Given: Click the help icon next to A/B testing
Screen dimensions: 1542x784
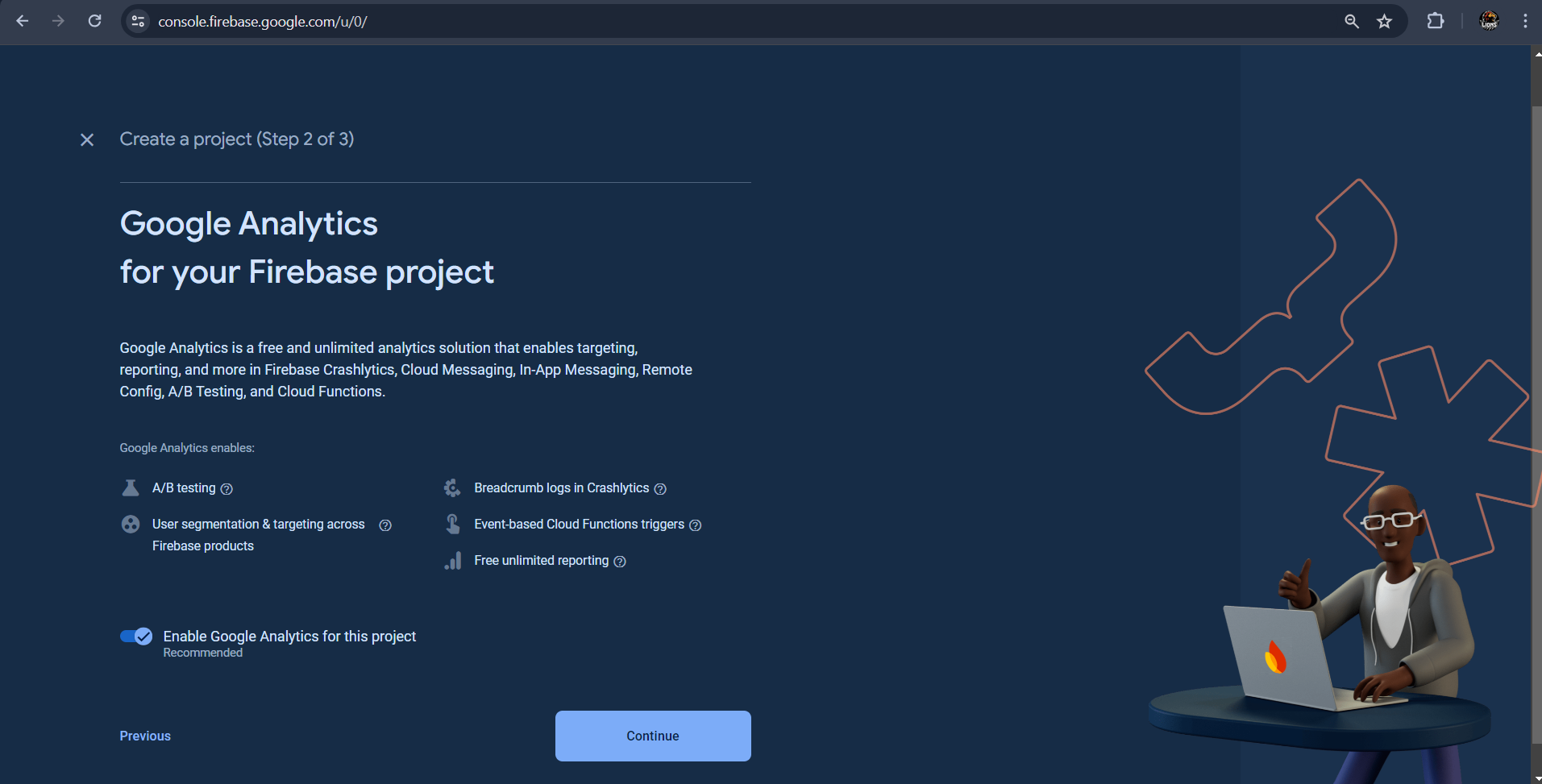Looking at the screenshot, I should pos(227,489).
